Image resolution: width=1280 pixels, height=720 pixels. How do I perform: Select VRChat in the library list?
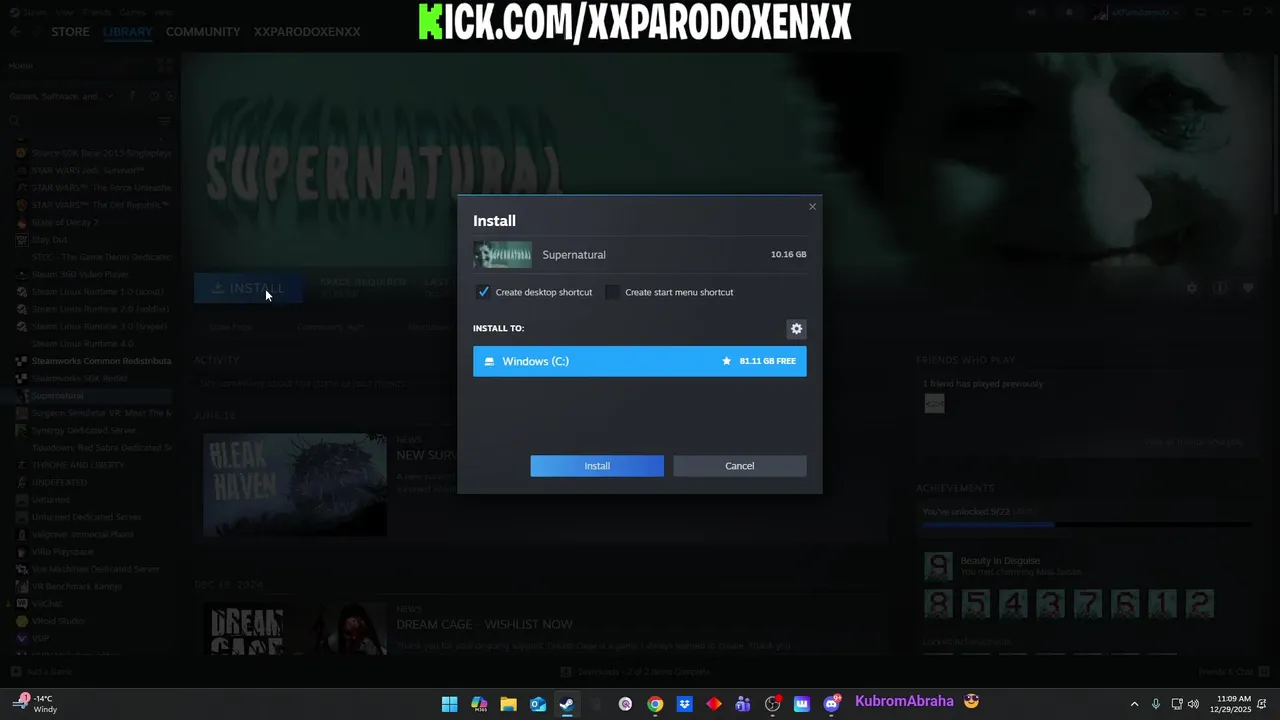(46, 604)
